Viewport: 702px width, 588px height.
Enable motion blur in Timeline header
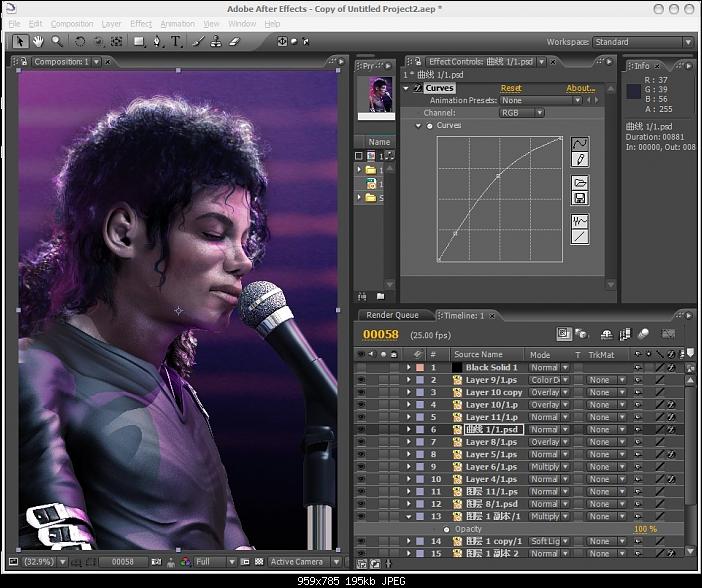[x=643, y=334]
